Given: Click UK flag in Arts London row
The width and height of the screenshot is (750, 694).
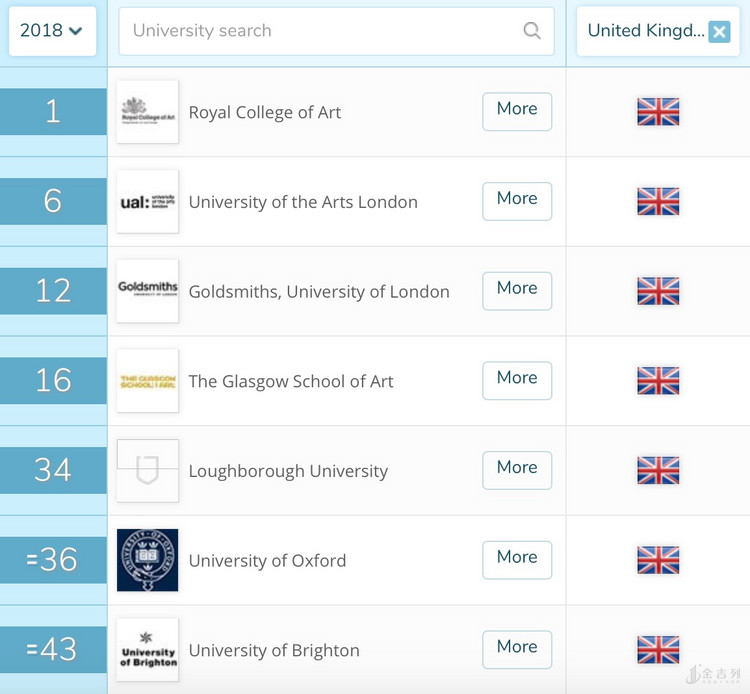Looking at the screenshot, I should click(x=658, y=201).
